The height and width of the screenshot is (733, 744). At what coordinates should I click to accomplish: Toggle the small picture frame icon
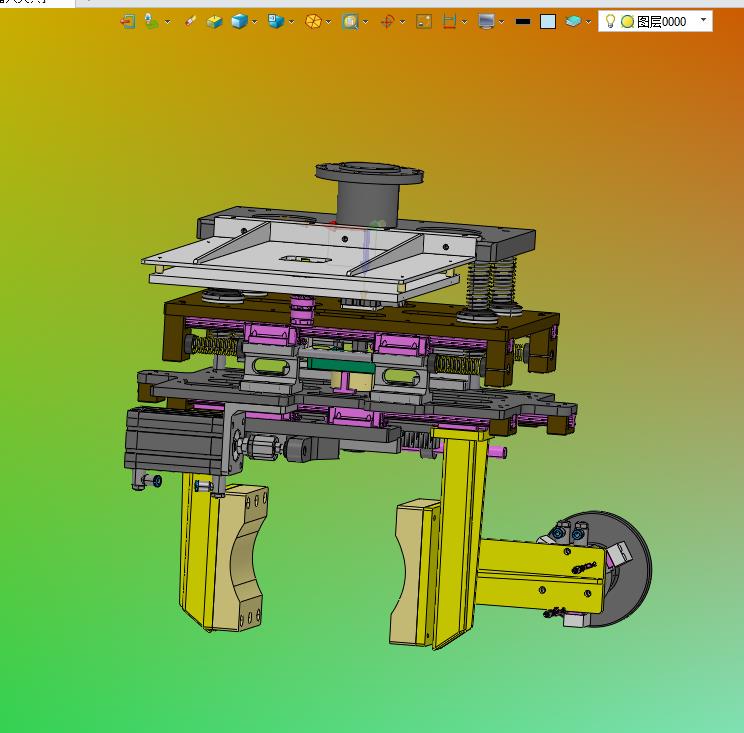pyautogui.click(x=423, y=21)
